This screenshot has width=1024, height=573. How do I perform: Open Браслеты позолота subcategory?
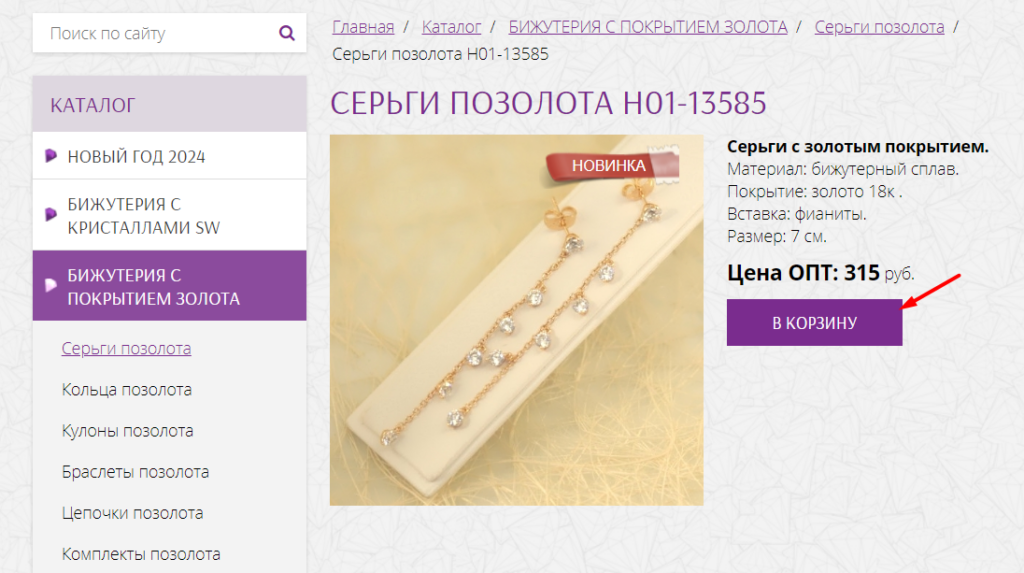[x=135, y=472]
